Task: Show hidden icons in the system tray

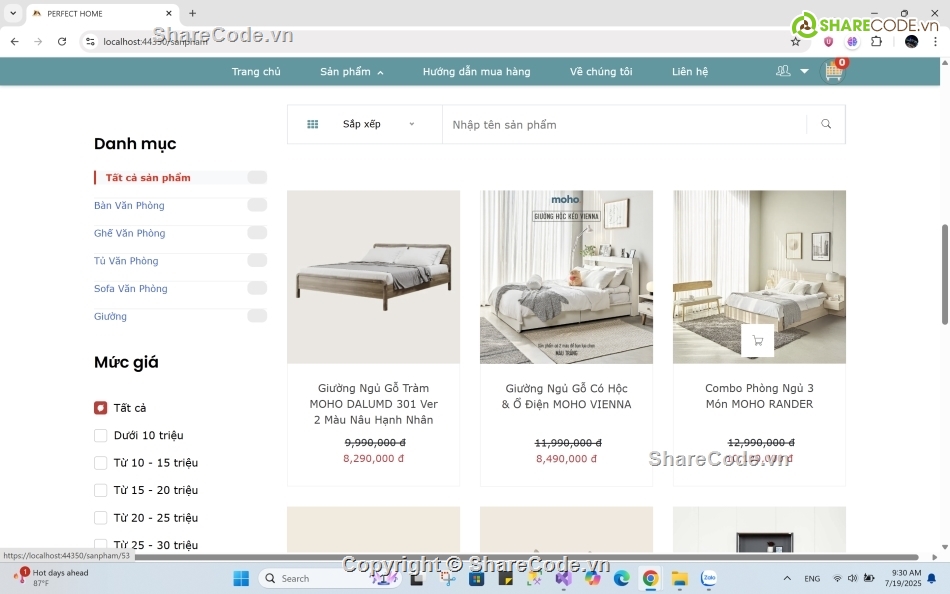Action: [x=787, y=578]
